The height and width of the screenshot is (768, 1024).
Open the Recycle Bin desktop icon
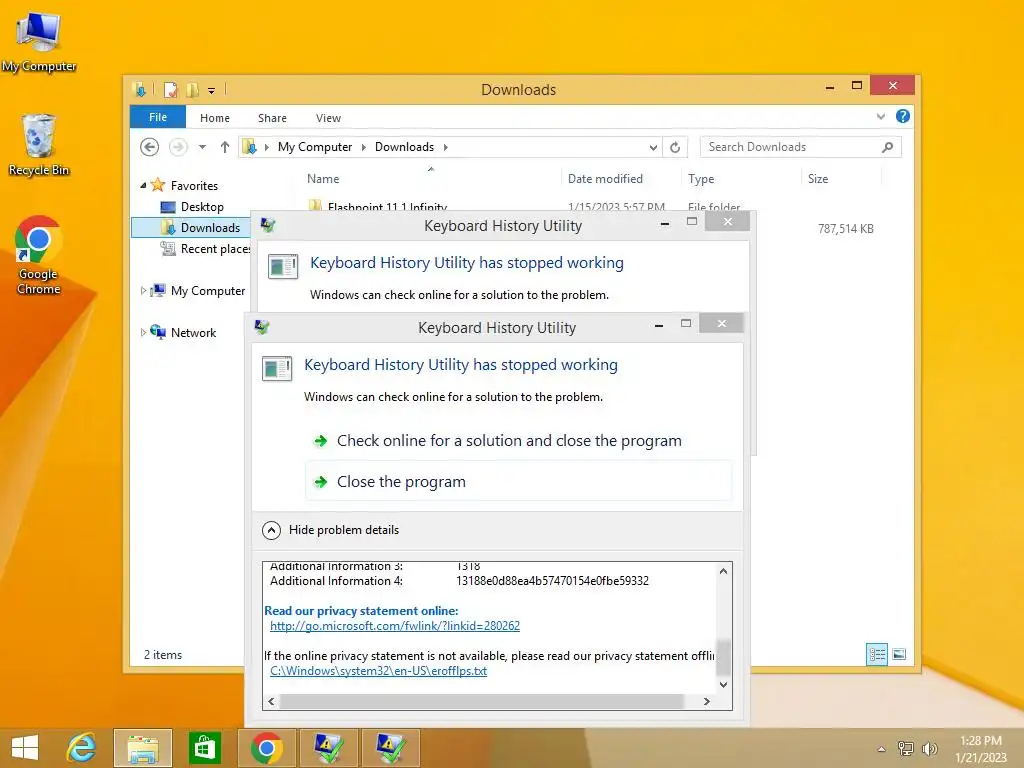tap(39, 144)
